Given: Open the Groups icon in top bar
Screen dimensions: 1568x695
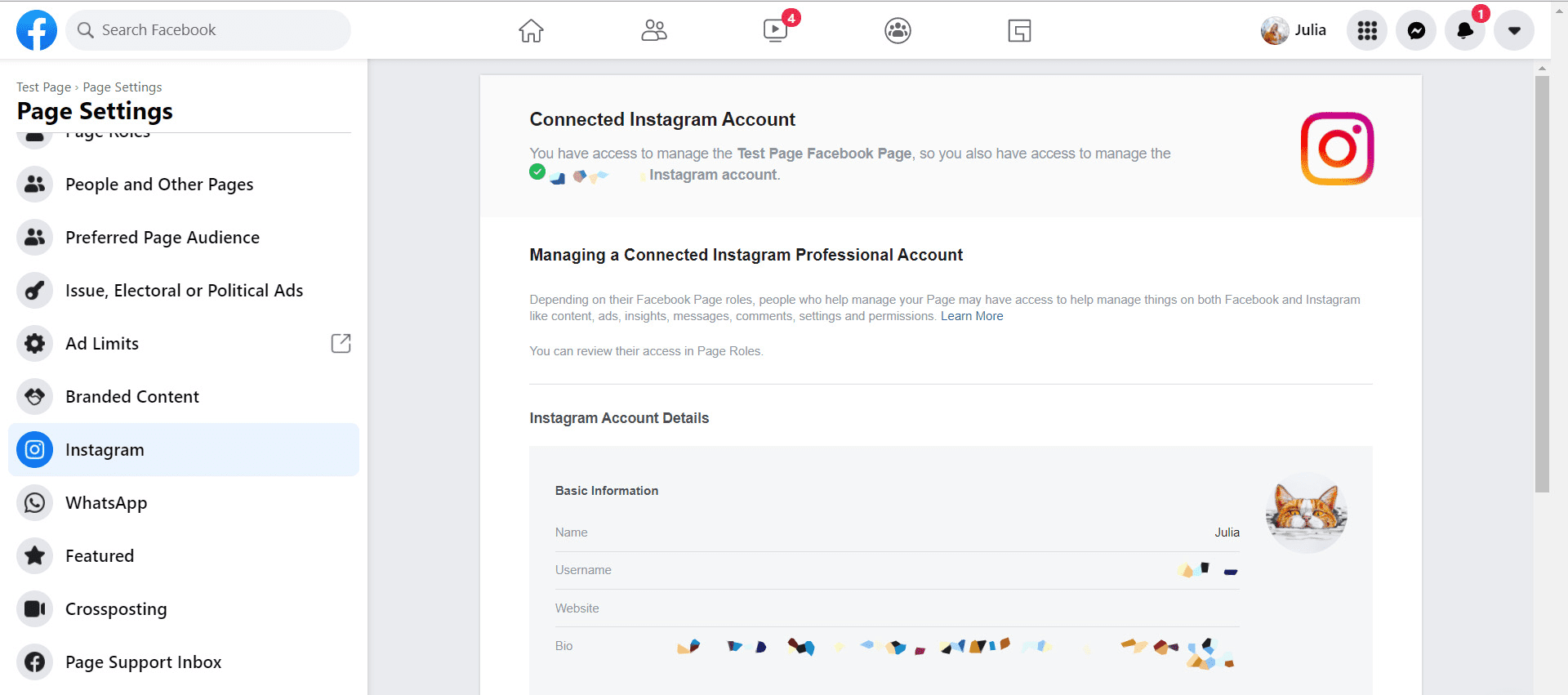Looking at the screenshot, I should [898, 30].
